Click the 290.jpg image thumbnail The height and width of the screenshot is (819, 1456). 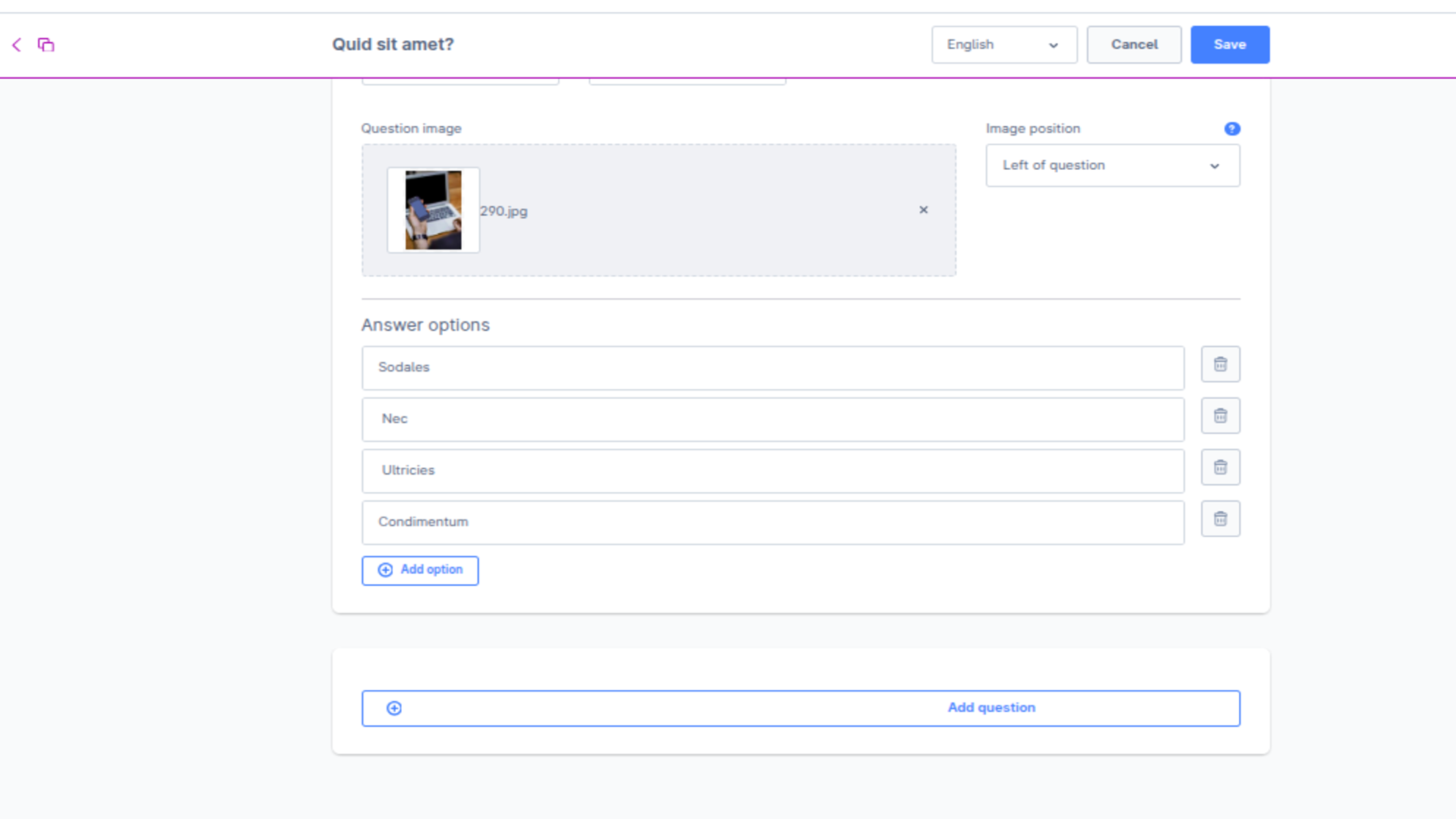(x=433, y=210)
